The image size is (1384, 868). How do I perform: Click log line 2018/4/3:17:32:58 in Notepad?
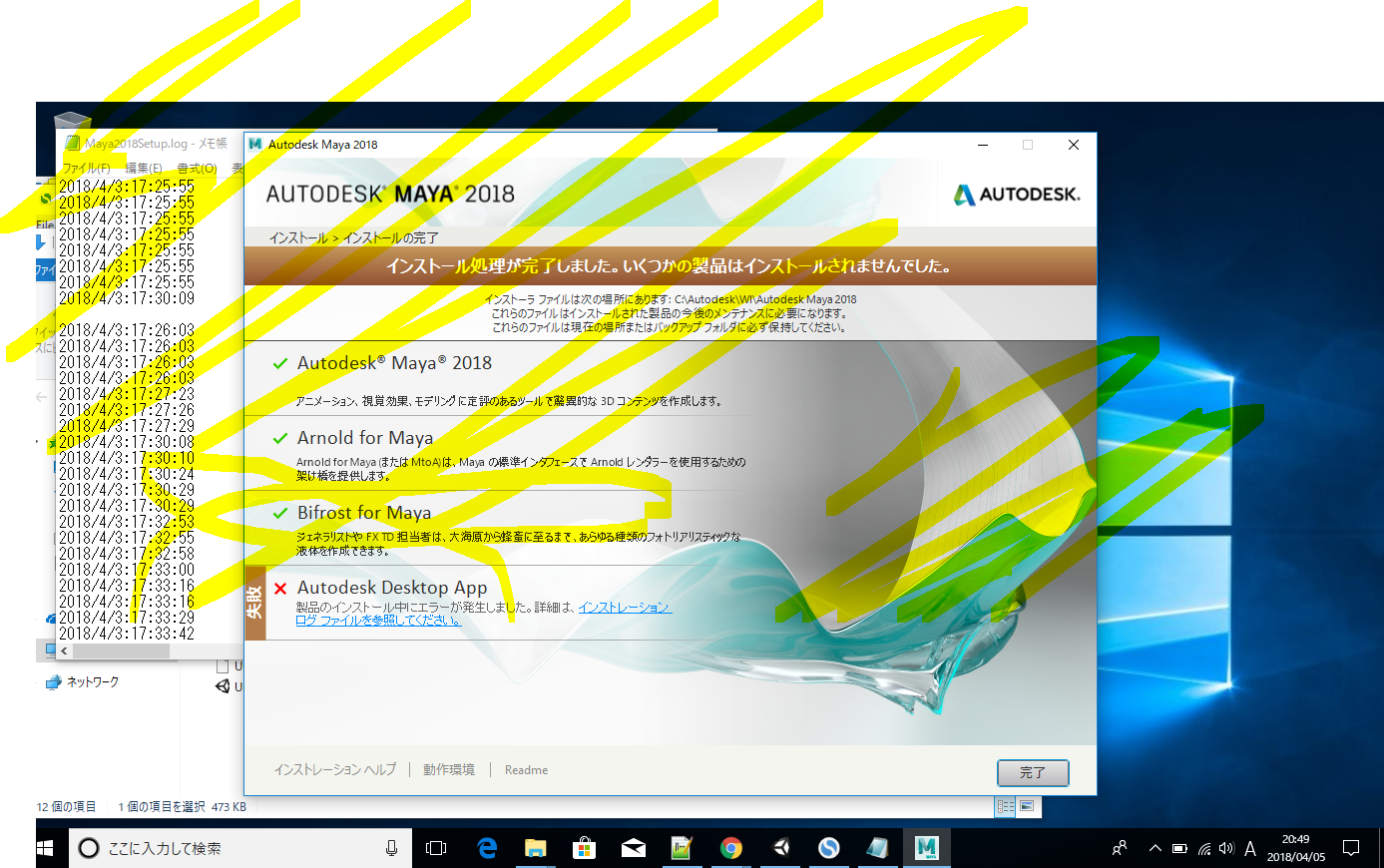click(127, 554)
